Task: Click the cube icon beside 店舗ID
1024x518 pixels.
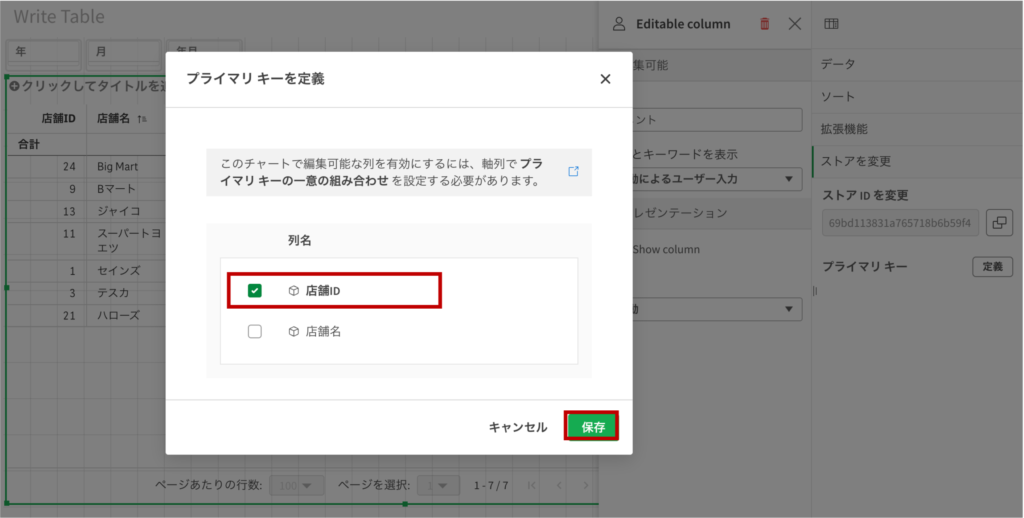Action: 293,290
